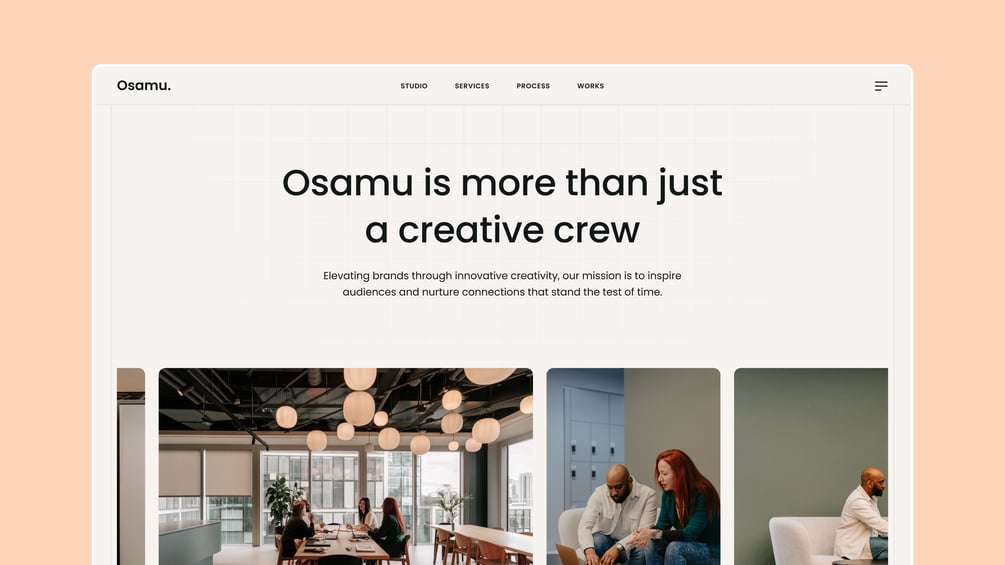Go to the STUDIO nav item

coord(414,86)
